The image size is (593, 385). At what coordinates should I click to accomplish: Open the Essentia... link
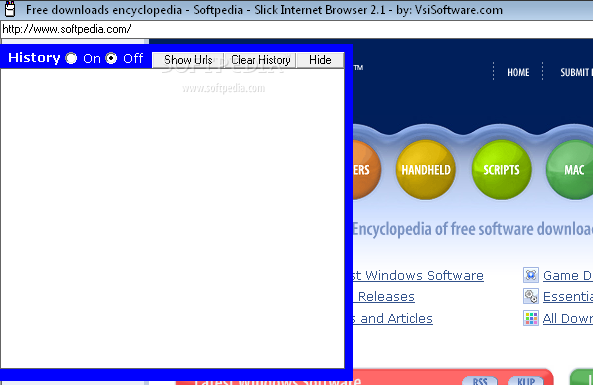568,297
